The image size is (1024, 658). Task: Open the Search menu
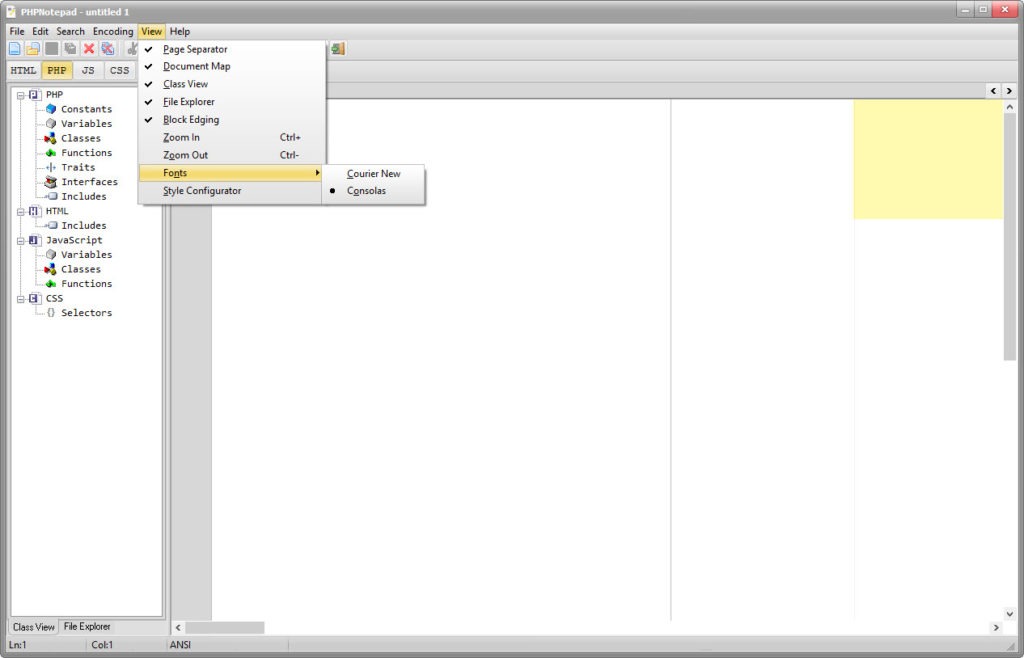[71, 31]
